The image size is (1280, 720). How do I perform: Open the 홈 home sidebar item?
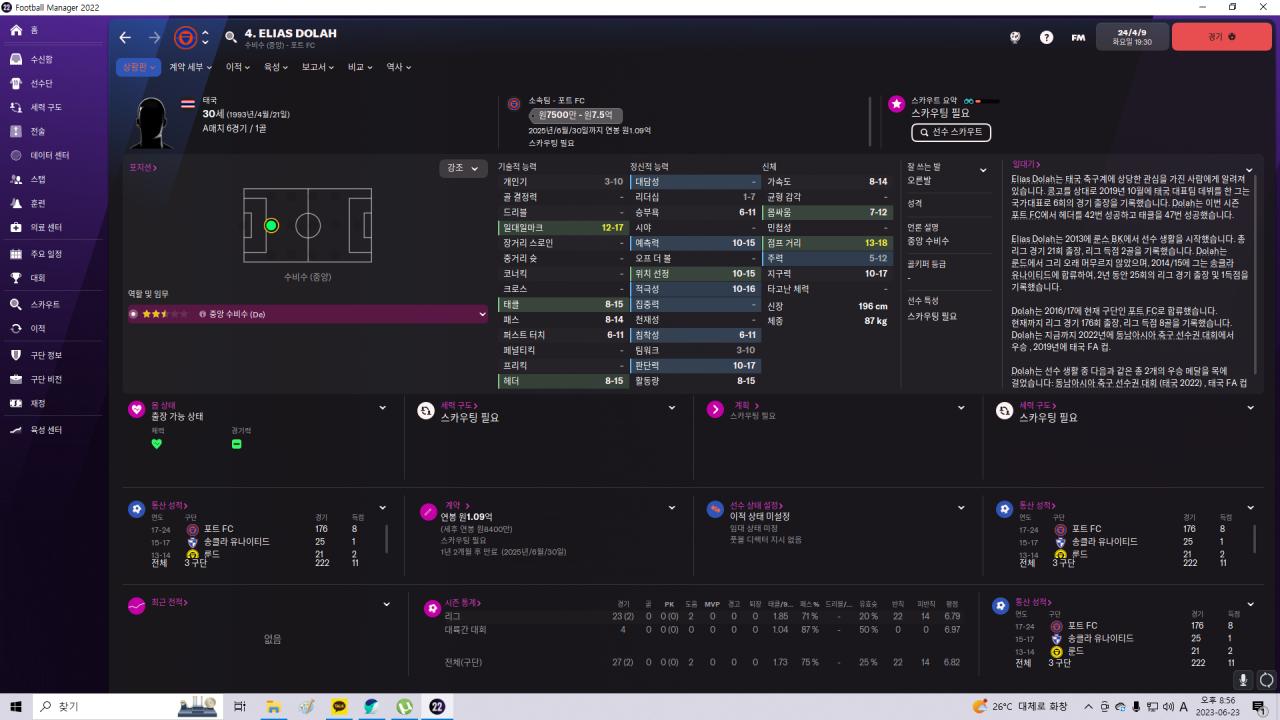click(x=54, y=31)
